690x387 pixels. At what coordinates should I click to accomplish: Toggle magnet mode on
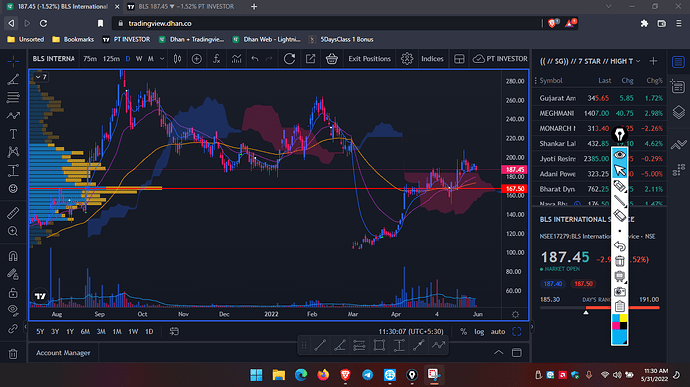click(x=13, y=256)
